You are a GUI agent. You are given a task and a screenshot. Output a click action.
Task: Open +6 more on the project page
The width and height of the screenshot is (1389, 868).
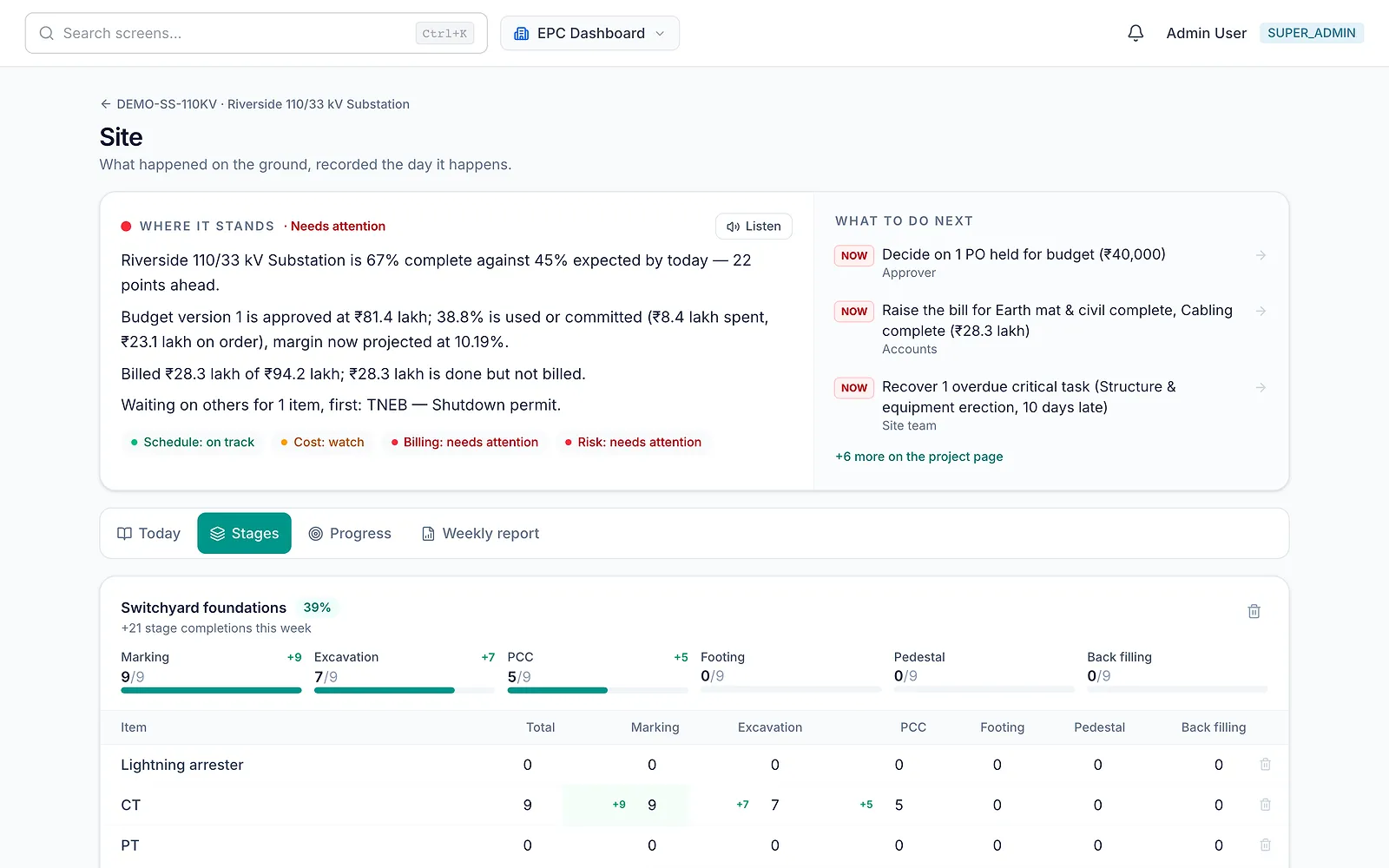(x=918, y=457)
